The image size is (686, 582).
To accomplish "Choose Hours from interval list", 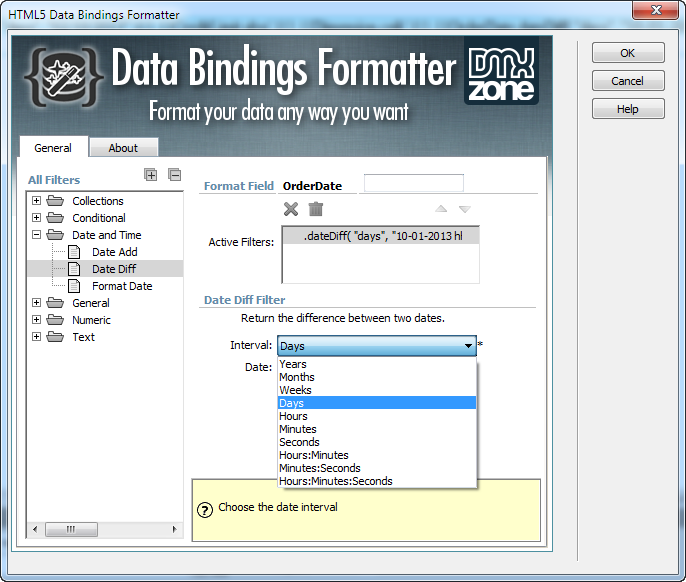I will 377,416.
